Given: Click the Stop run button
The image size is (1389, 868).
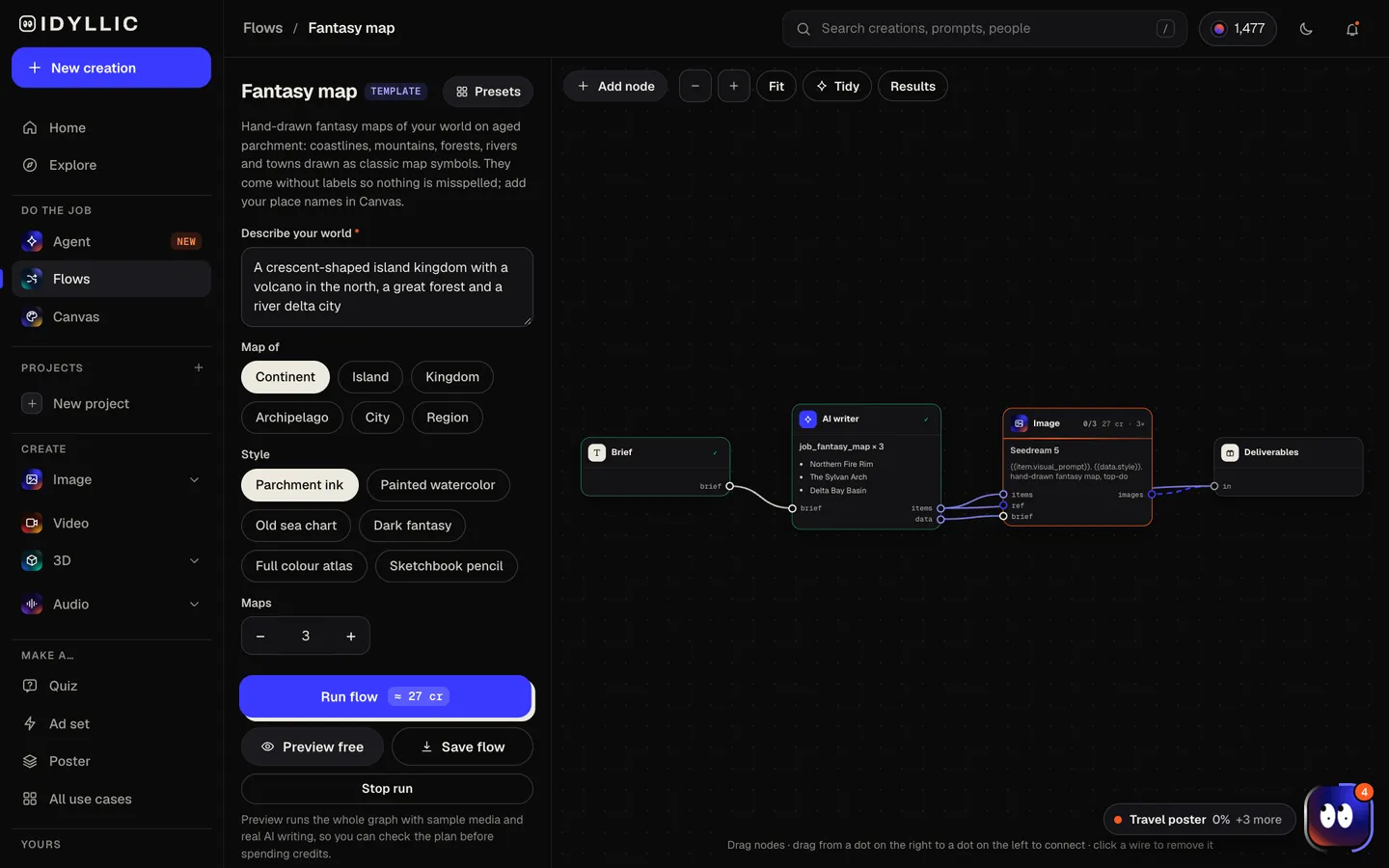Looking at the screenshot, I should (x=387, y=788).
